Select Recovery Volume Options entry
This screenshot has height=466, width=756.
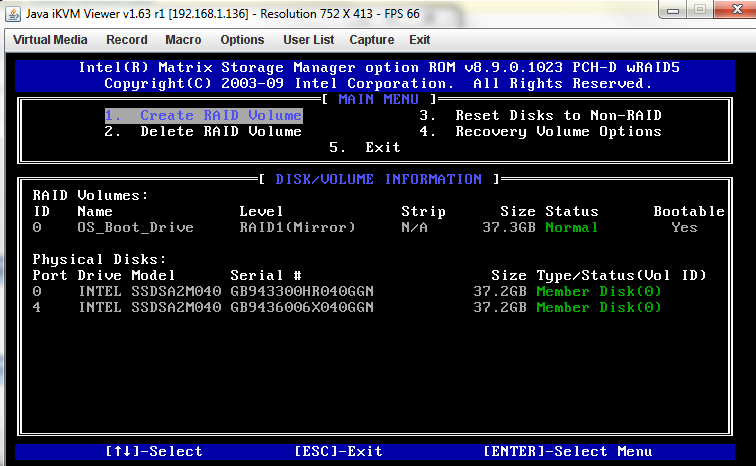click(x=540, y=132)
